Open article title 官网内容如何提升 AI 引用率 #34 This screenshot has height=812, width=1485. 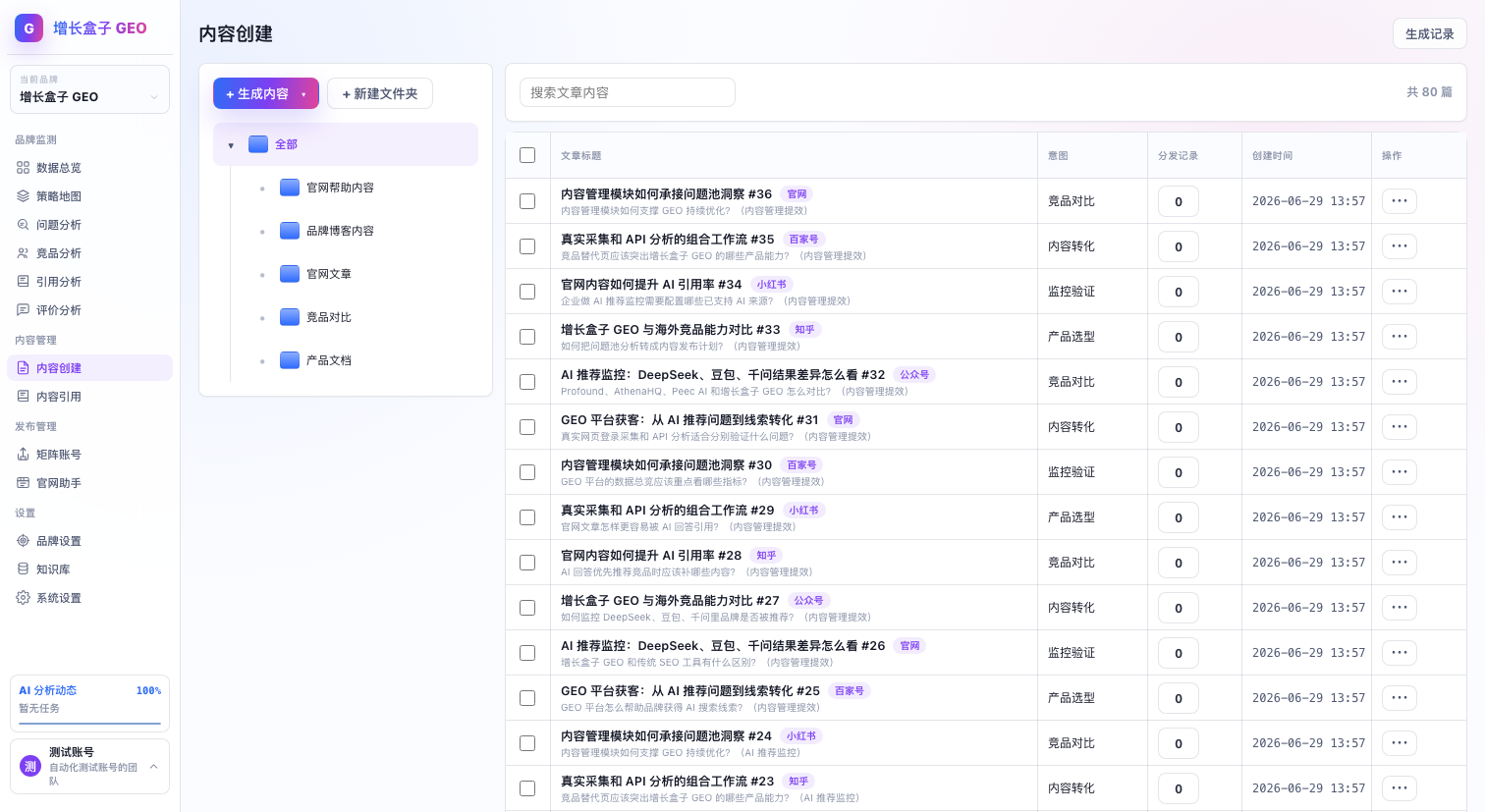click(x=651, y=285)
